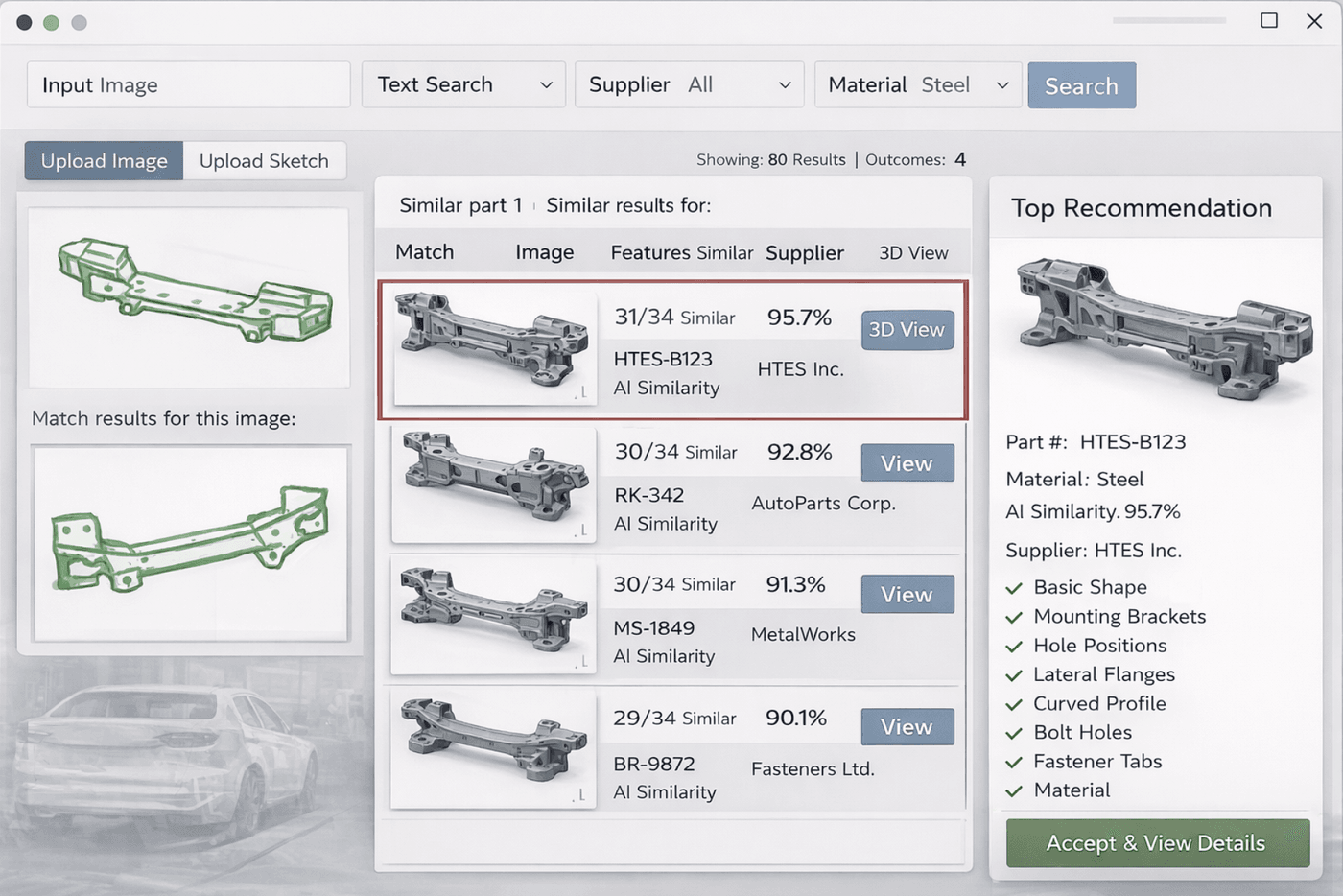Image resolution: width=1343 pixels, height=896 pixels.
Task: Click the 3D View column header
Action: (913, 253)
